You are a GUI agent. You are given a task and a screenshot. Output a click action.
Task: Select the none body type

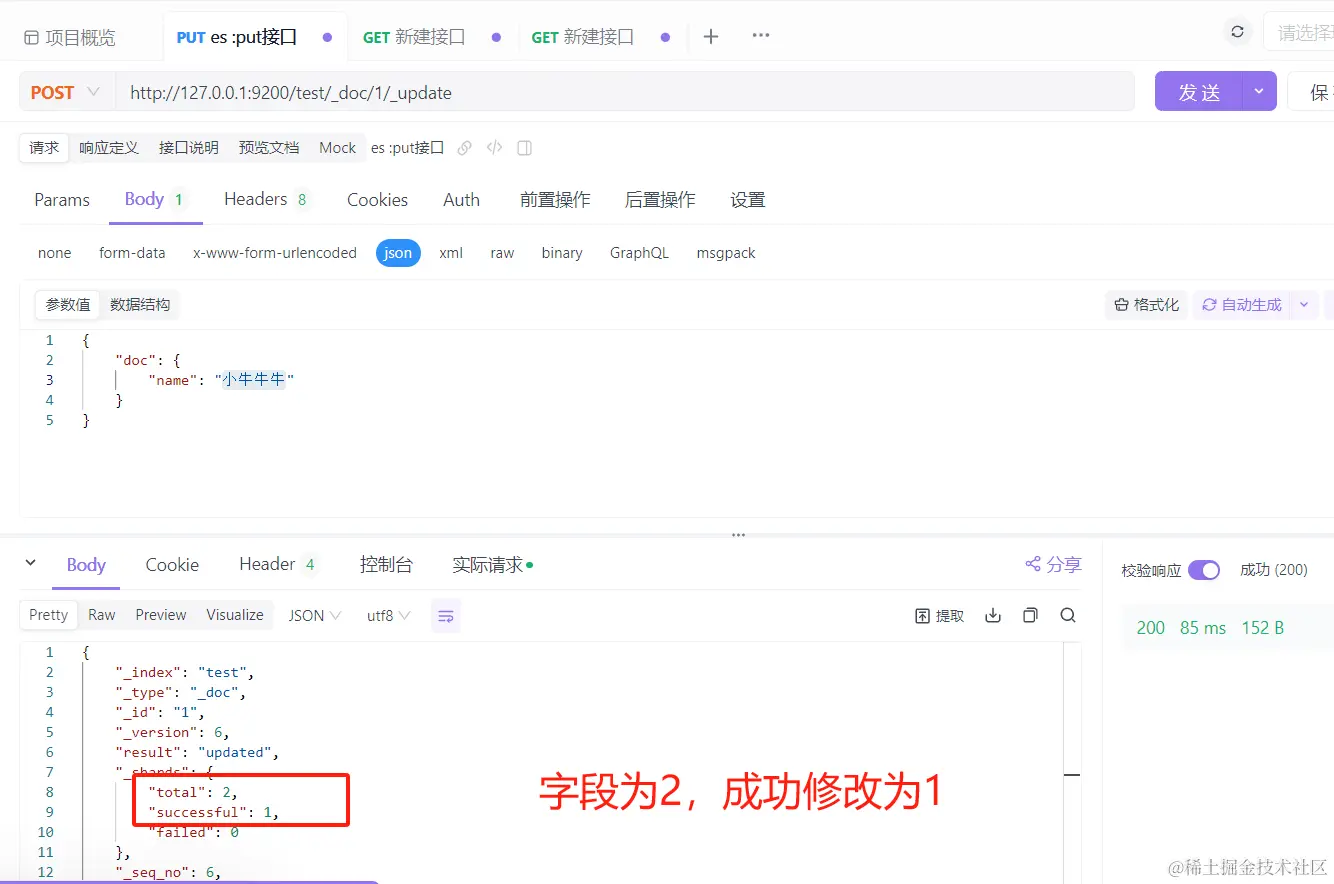tap(55, 253)
